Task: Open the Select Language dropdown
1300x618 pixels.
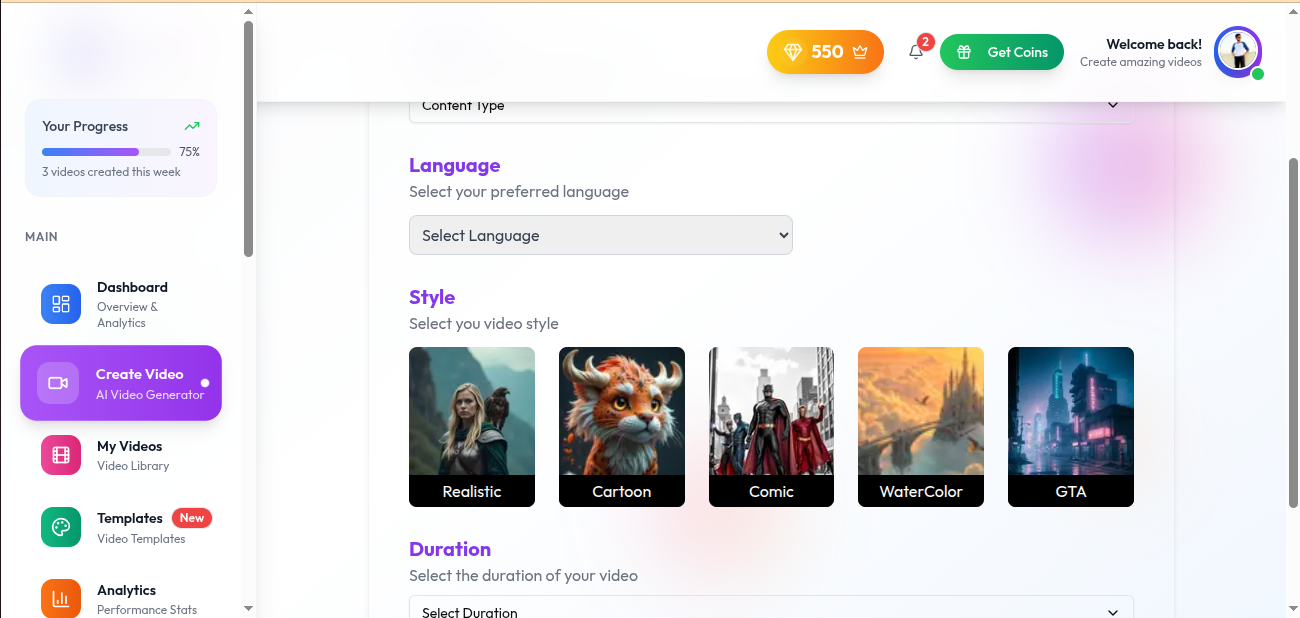Action: [601, 235]
